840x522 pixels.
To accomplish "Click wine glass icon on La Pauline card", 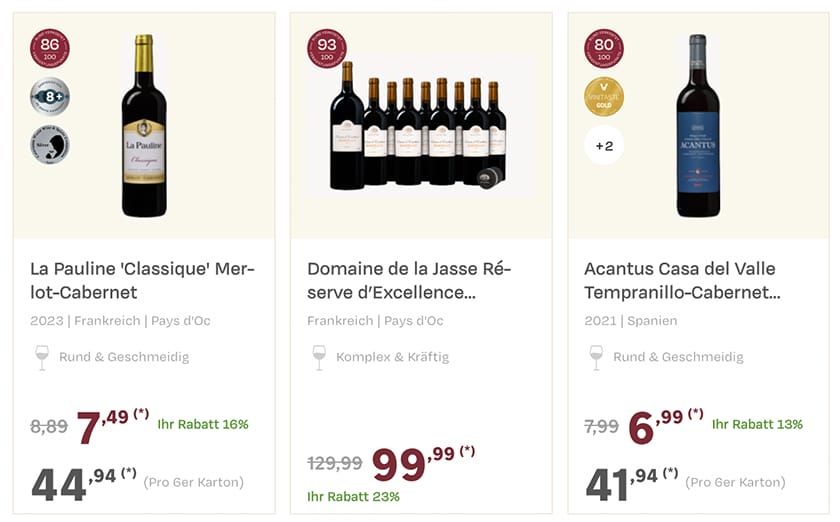I will tap(42, 357).
